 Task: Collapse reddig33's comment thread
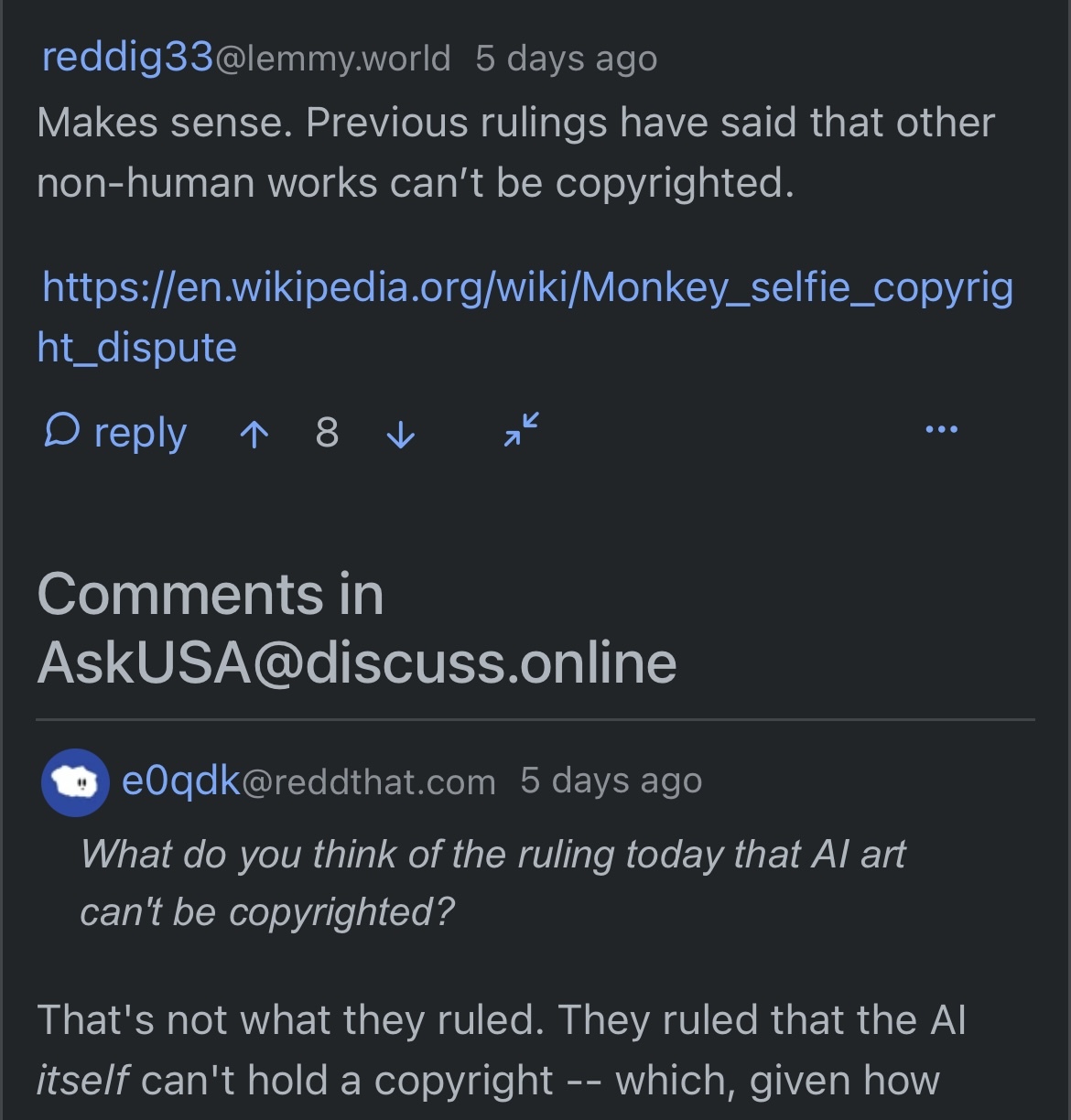coord(521,429)
